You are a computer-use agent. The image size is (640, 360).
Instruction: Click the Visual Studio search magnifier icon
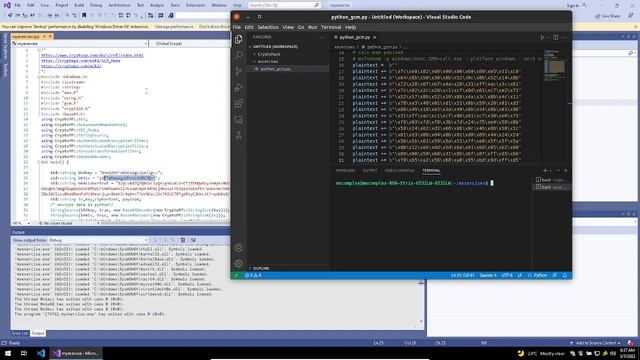tap(316, 5)
